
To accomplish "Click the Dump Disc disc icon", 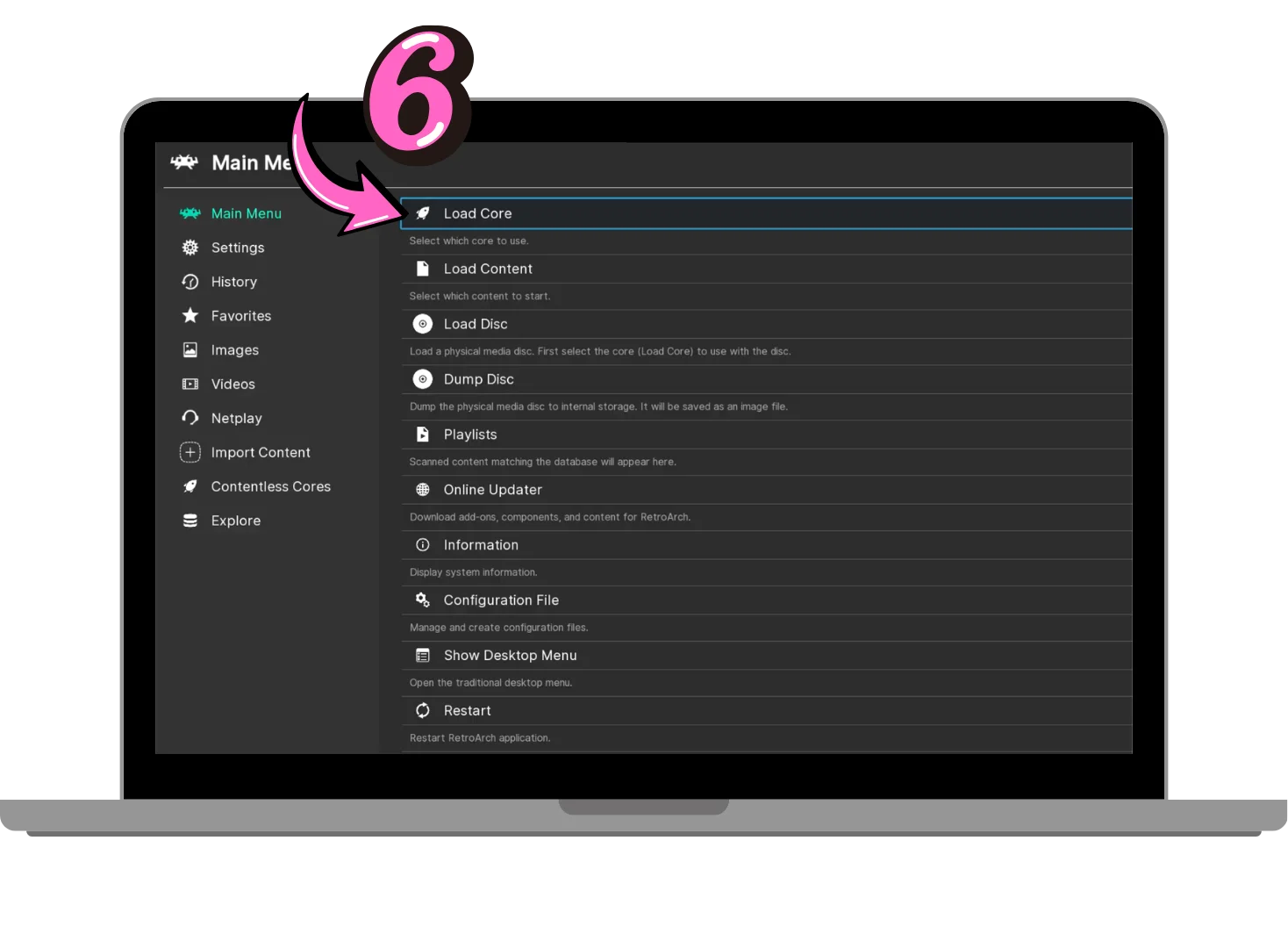I will coord(423,379).
